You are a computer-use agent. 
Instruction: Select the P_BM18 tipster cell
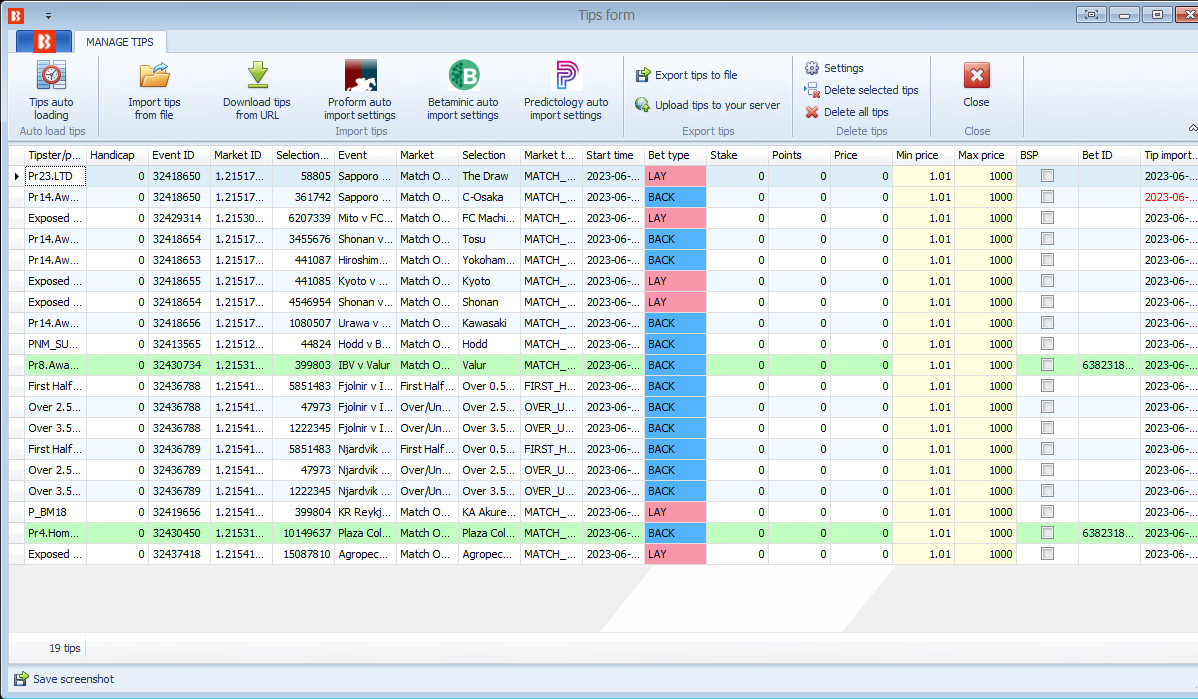coord(55,513)
